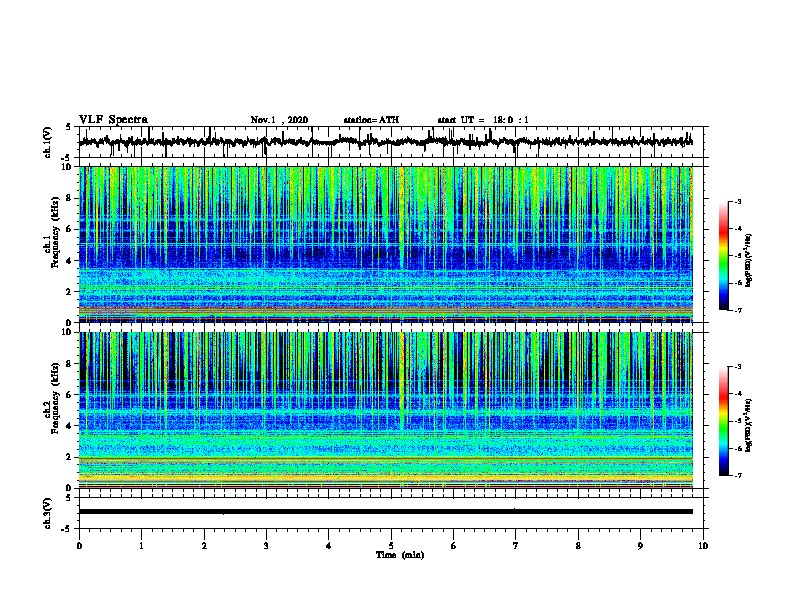Click the ch.1 voltage waveform trace
Viewport: 792px width, 612px height.
(x=386, y=141)
